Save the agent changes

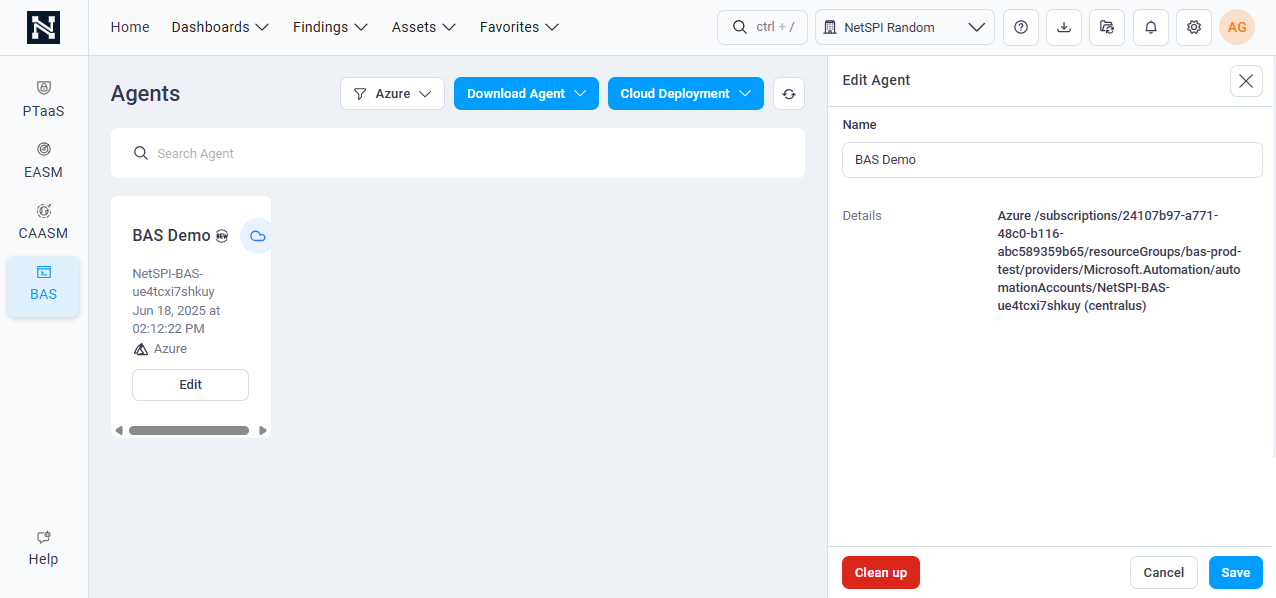coord(1236,572)
